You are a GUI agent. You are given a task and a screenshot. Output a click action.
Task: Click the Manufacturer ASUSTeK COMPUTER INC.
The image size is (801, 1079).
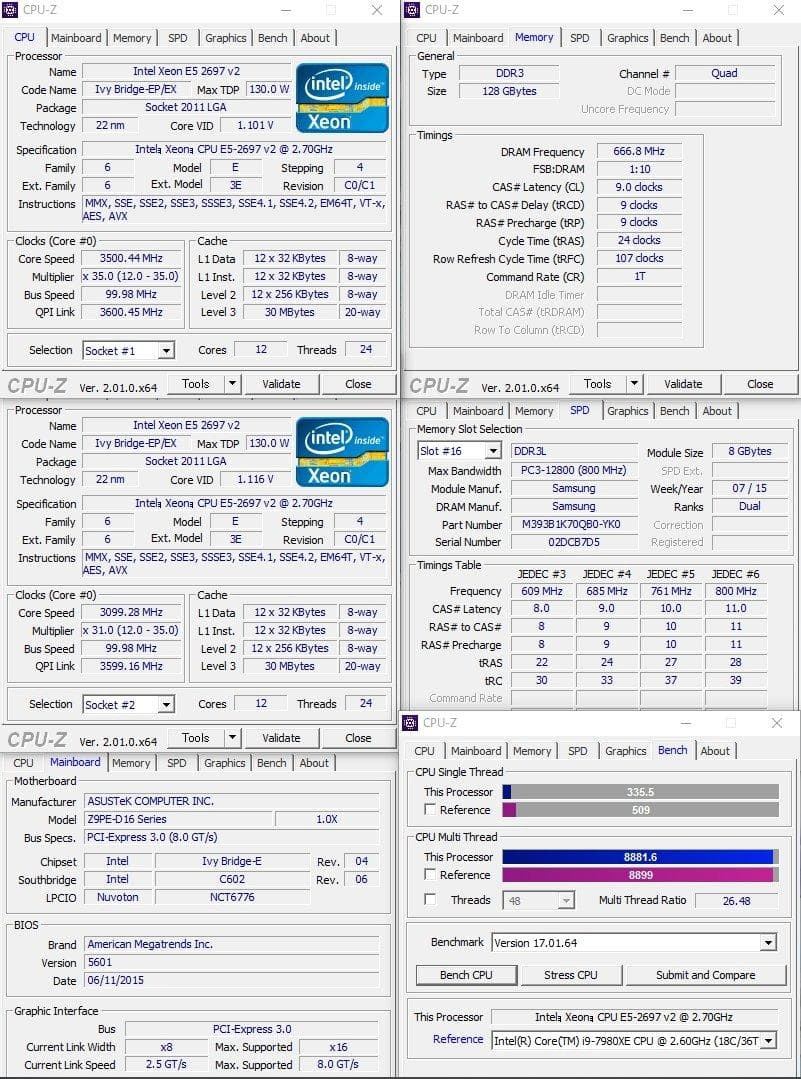click(x=231, y=801)
